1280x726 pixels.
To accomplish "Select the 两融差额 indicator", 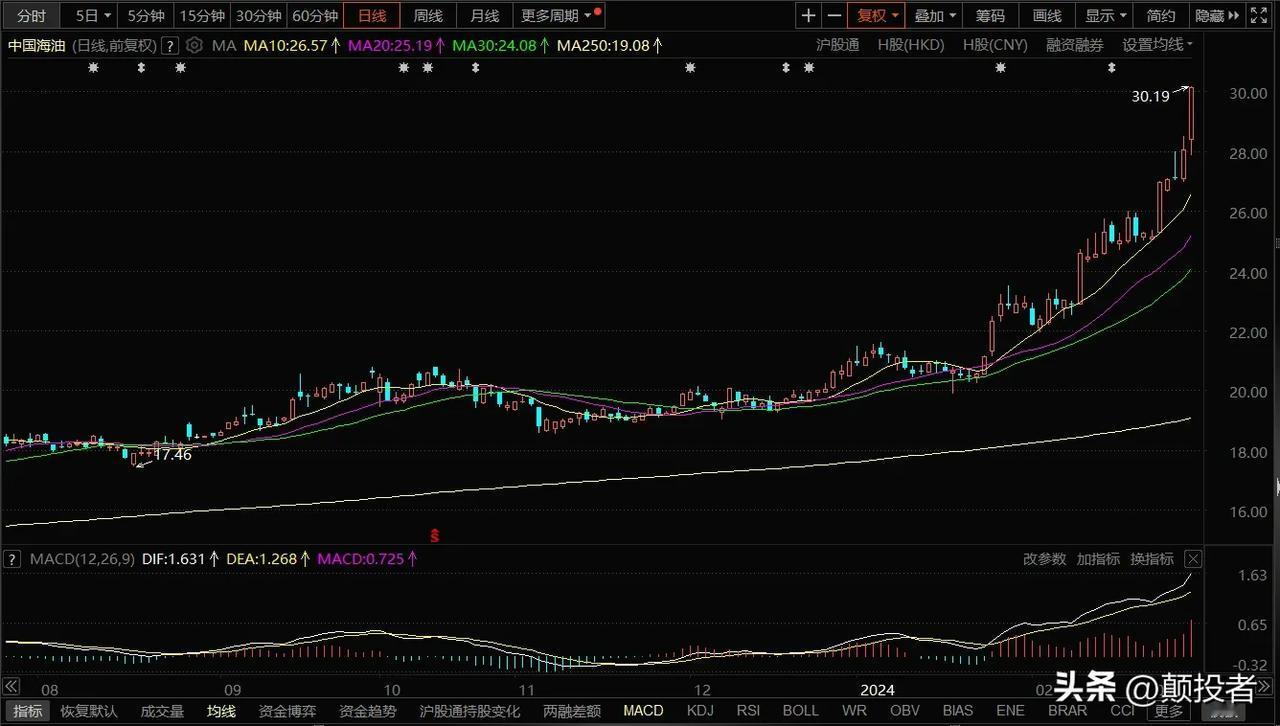I will (572, 712).
